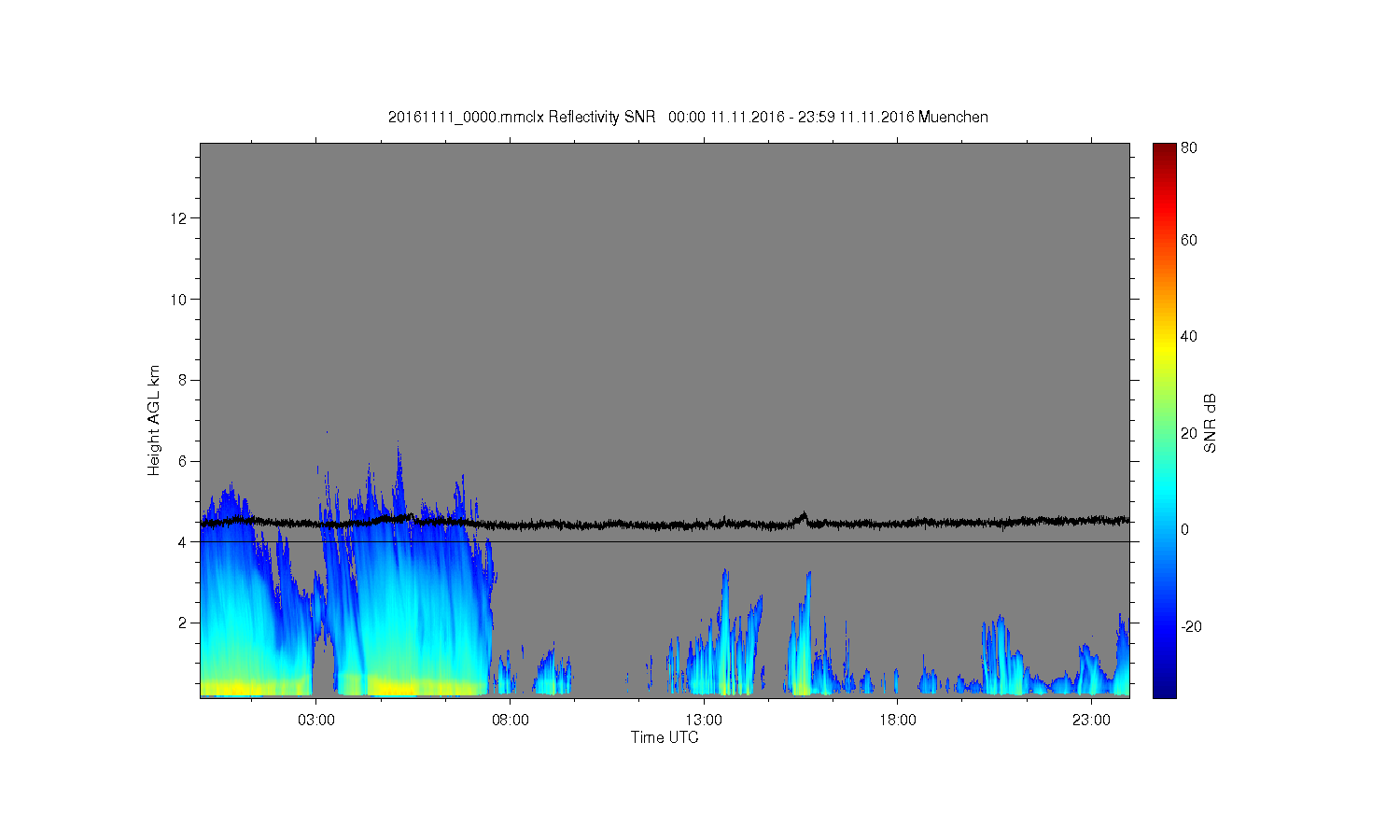The height and width of the screenshot is (840, 1400).
Task: Click the 6 km height axis tick label
Action: coord(183,461)
